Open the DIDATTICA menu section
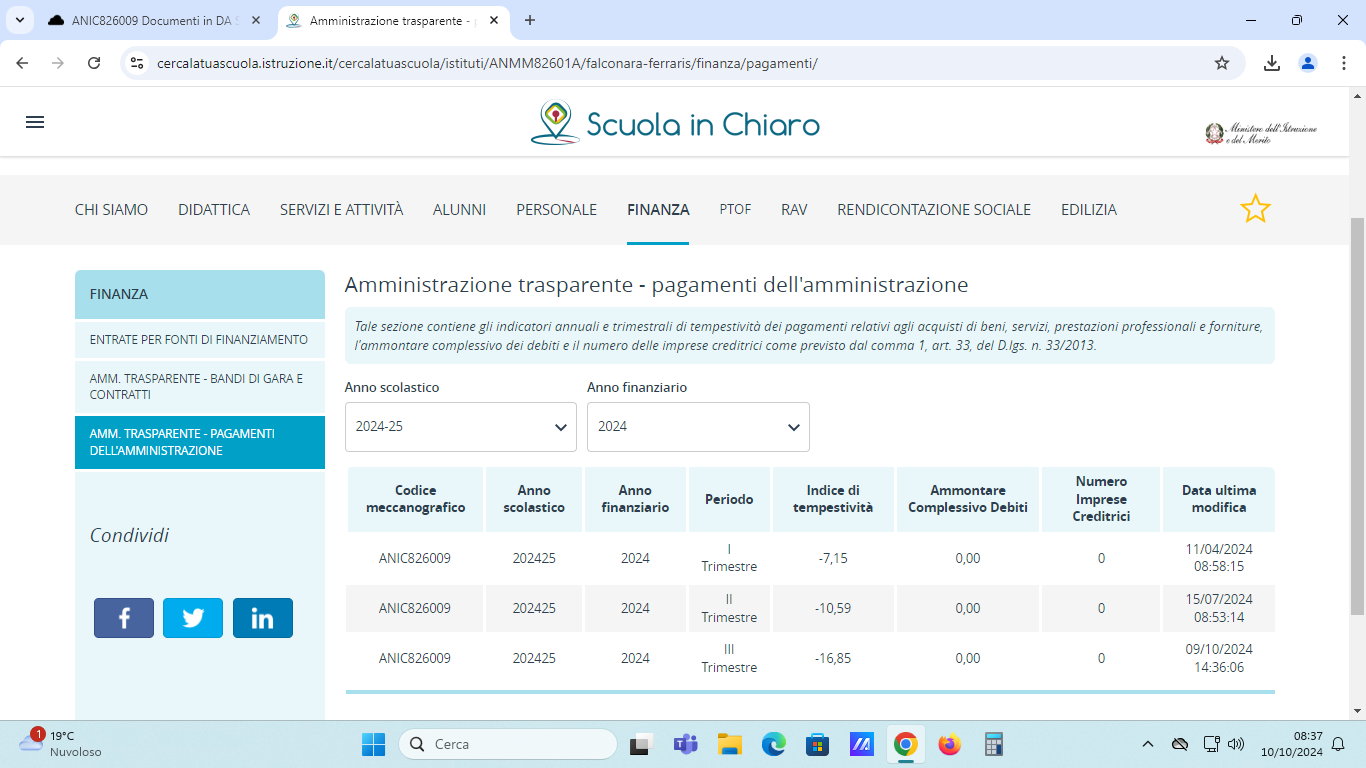Viewport: 1366px width, 768px height. point(214,210)
